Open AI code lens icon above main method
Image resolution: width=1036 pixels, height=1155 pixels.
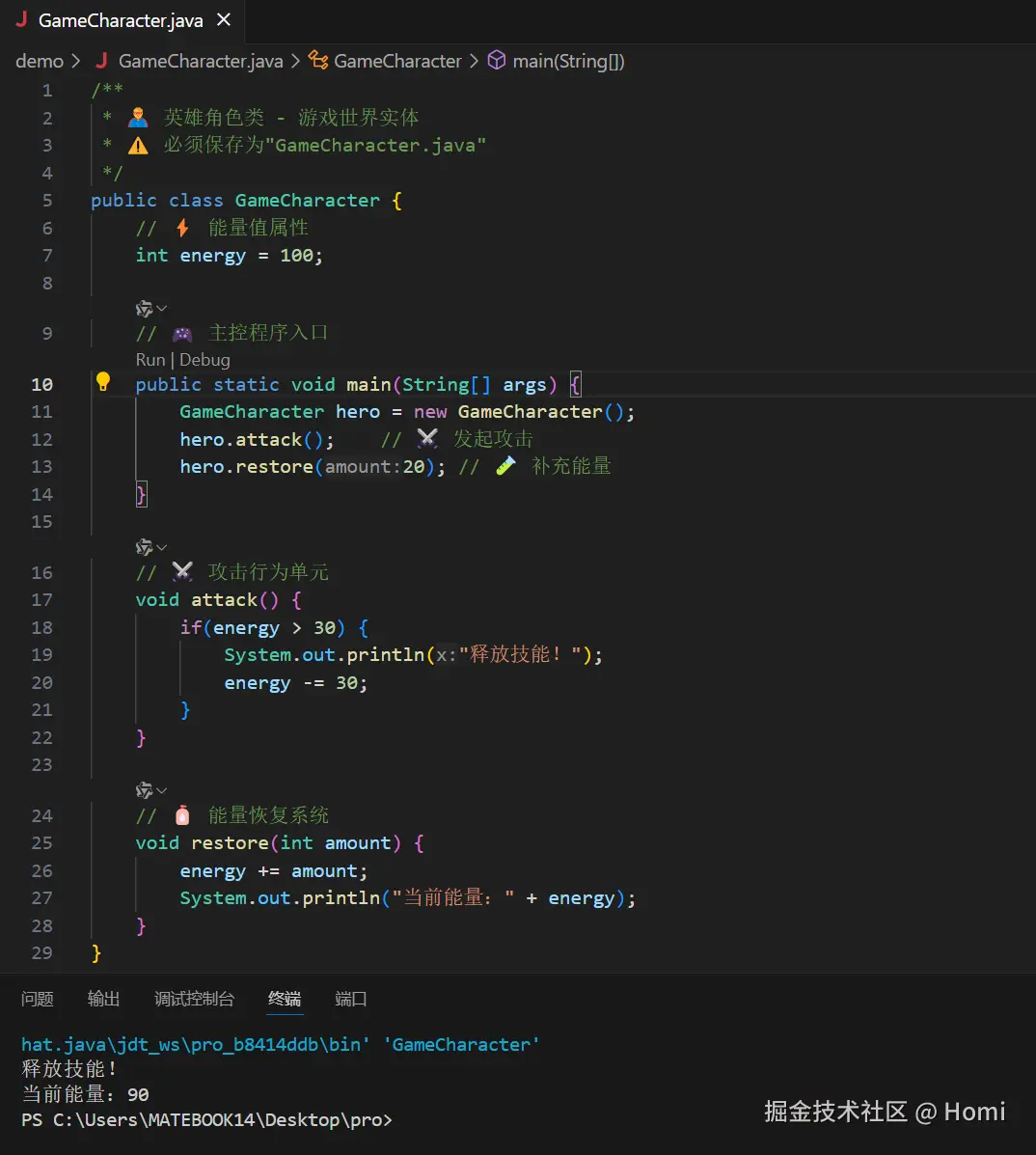tap(145, 309)
